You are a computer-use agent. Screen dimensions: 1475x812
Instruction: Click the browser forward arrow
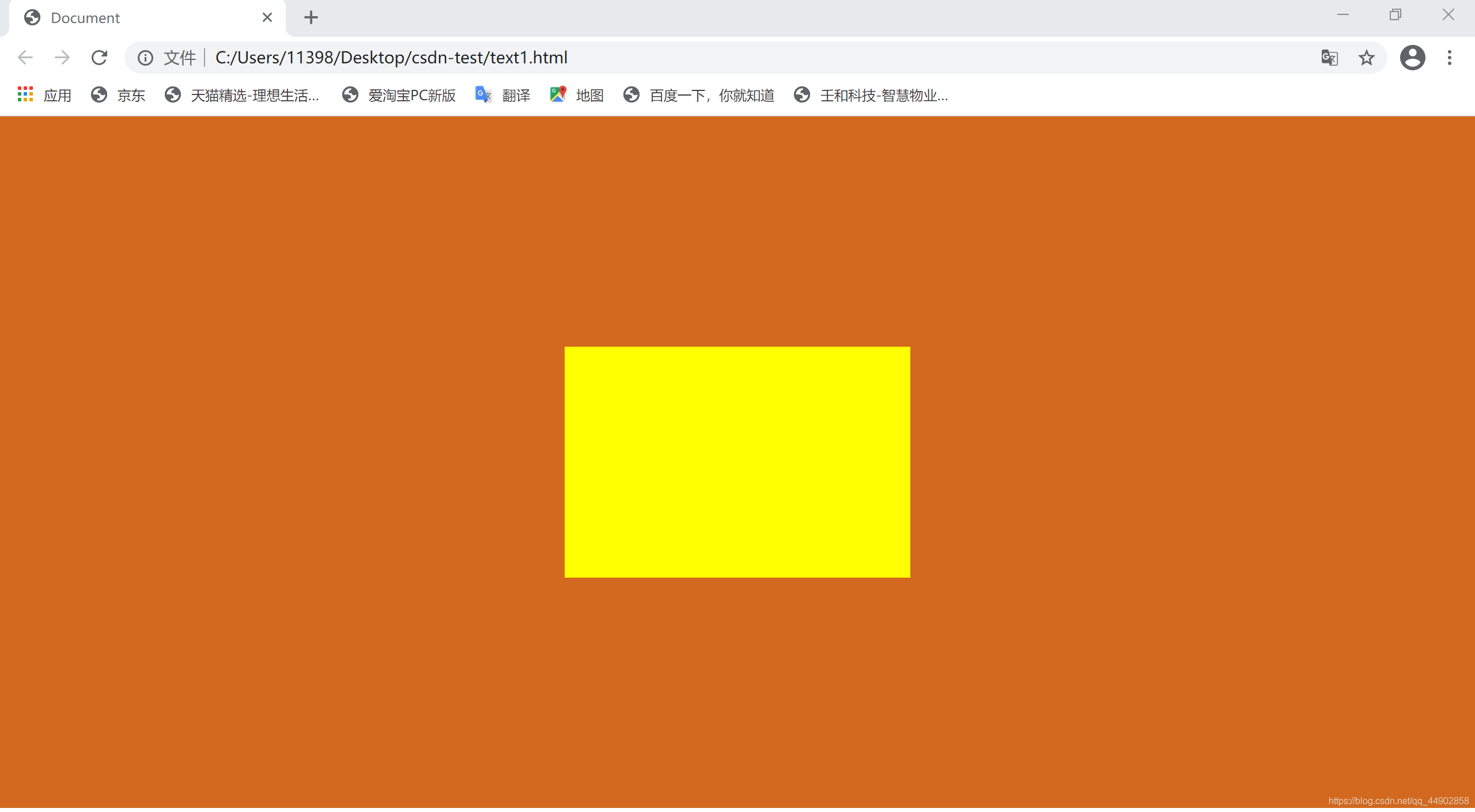62,58
